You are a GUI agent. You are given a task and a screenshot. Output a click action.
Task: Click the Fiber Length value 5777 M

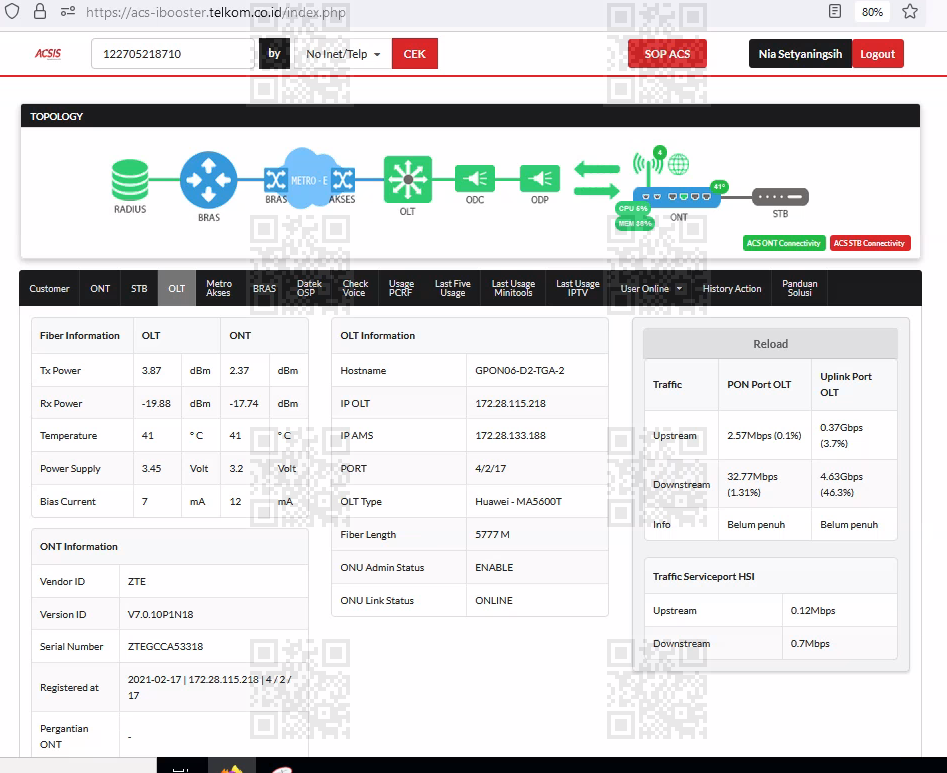[x=492, y=534]
